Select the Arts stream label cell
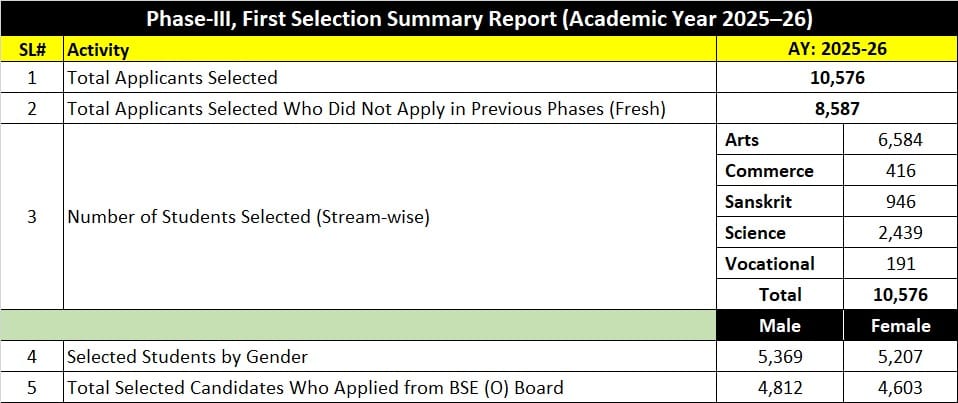Viewport: 958px width, 403px height. click(742, 140)
